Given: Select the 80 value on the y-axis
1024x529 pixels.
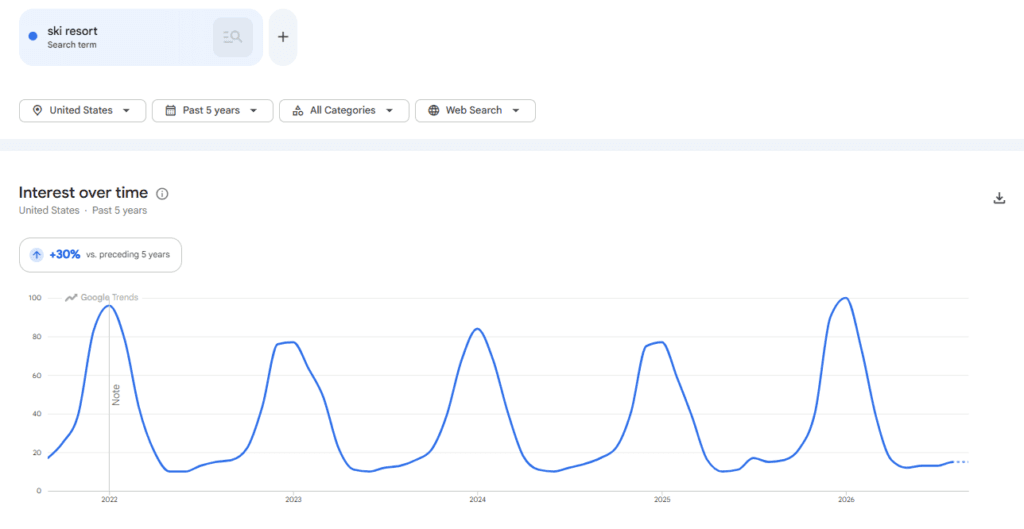Looking at the screenshot, I should 37,337.
